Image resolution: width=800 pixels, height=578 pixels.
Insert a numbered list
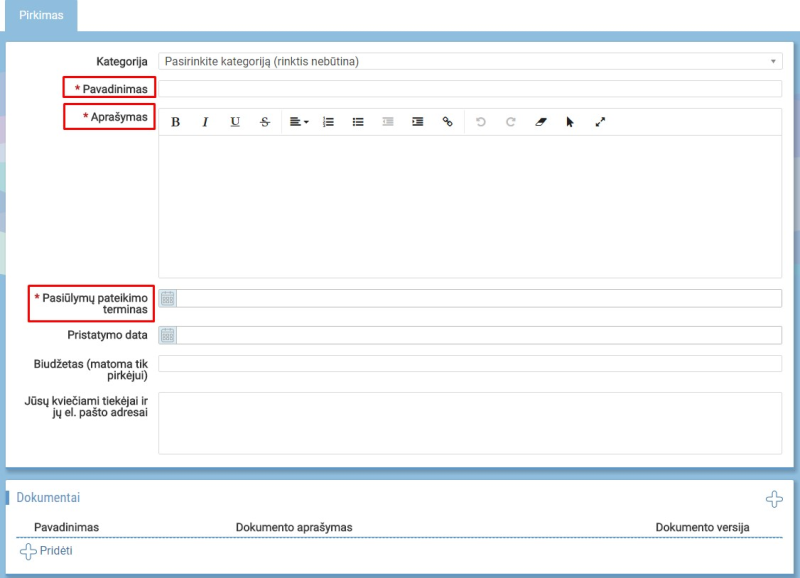[x=328, y=122]
